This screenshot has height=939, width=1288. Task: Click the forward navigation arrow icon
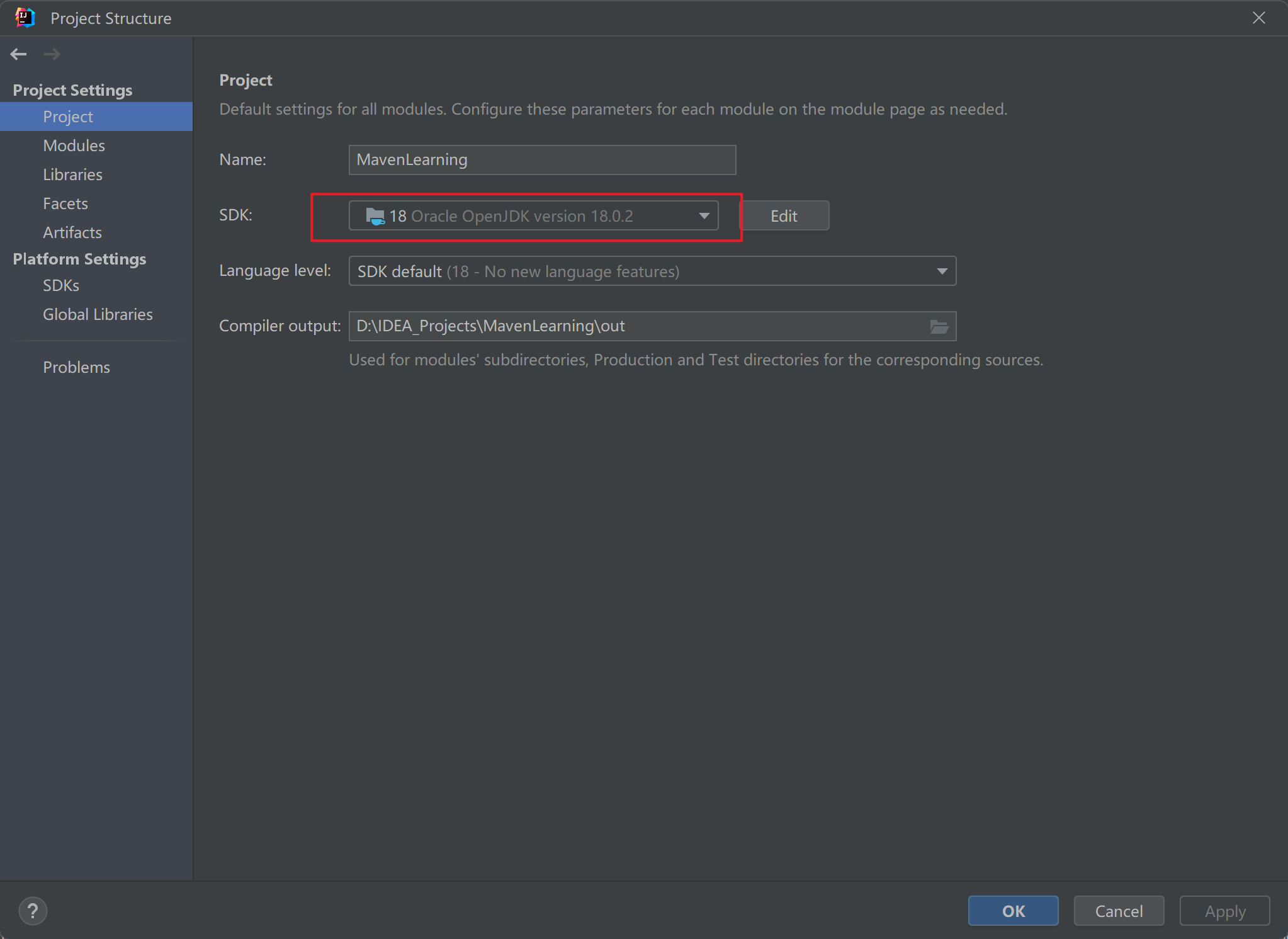[x=52, y=53]
